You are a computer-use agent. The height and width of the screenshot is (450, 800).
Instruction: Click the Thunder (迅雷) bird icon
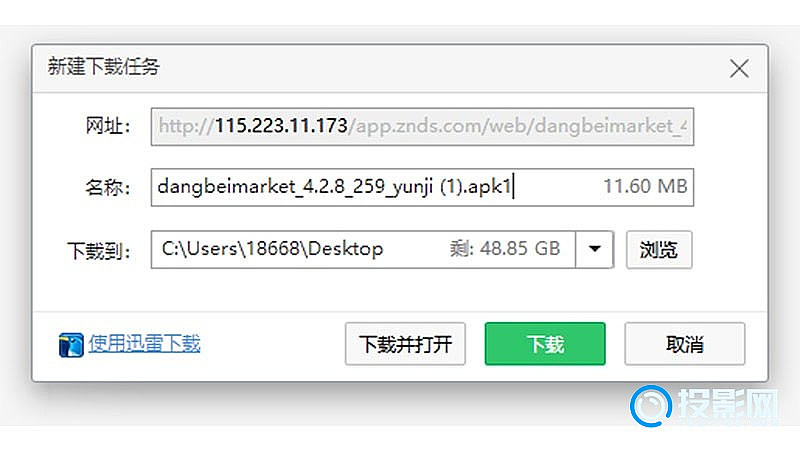(x=71, y=345)
